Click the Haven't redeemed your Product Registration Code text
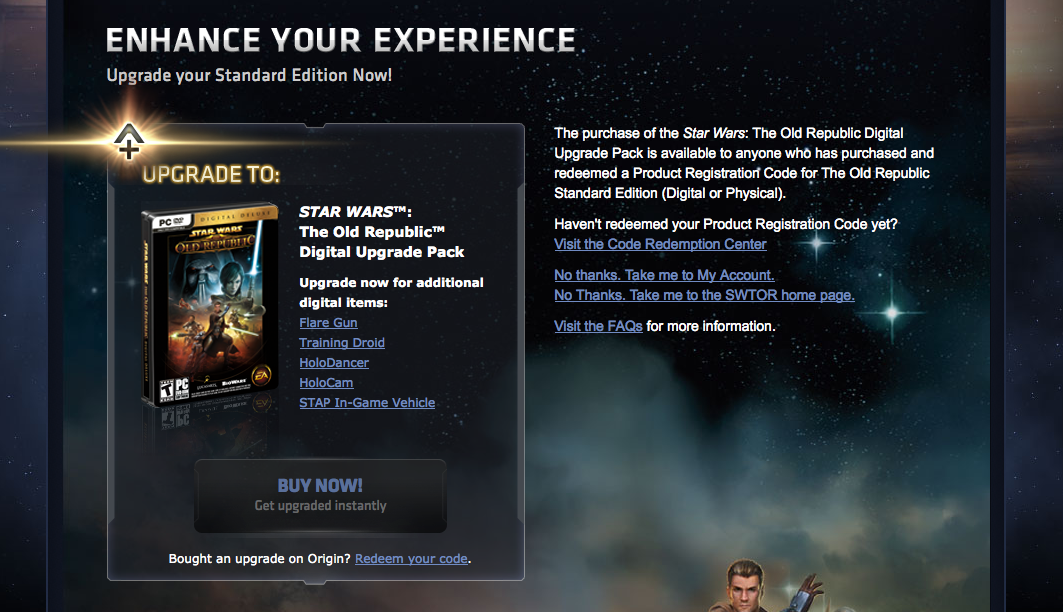Image resolution: width=1063 pixels, height=612 pixels. (x=725, y=224)
